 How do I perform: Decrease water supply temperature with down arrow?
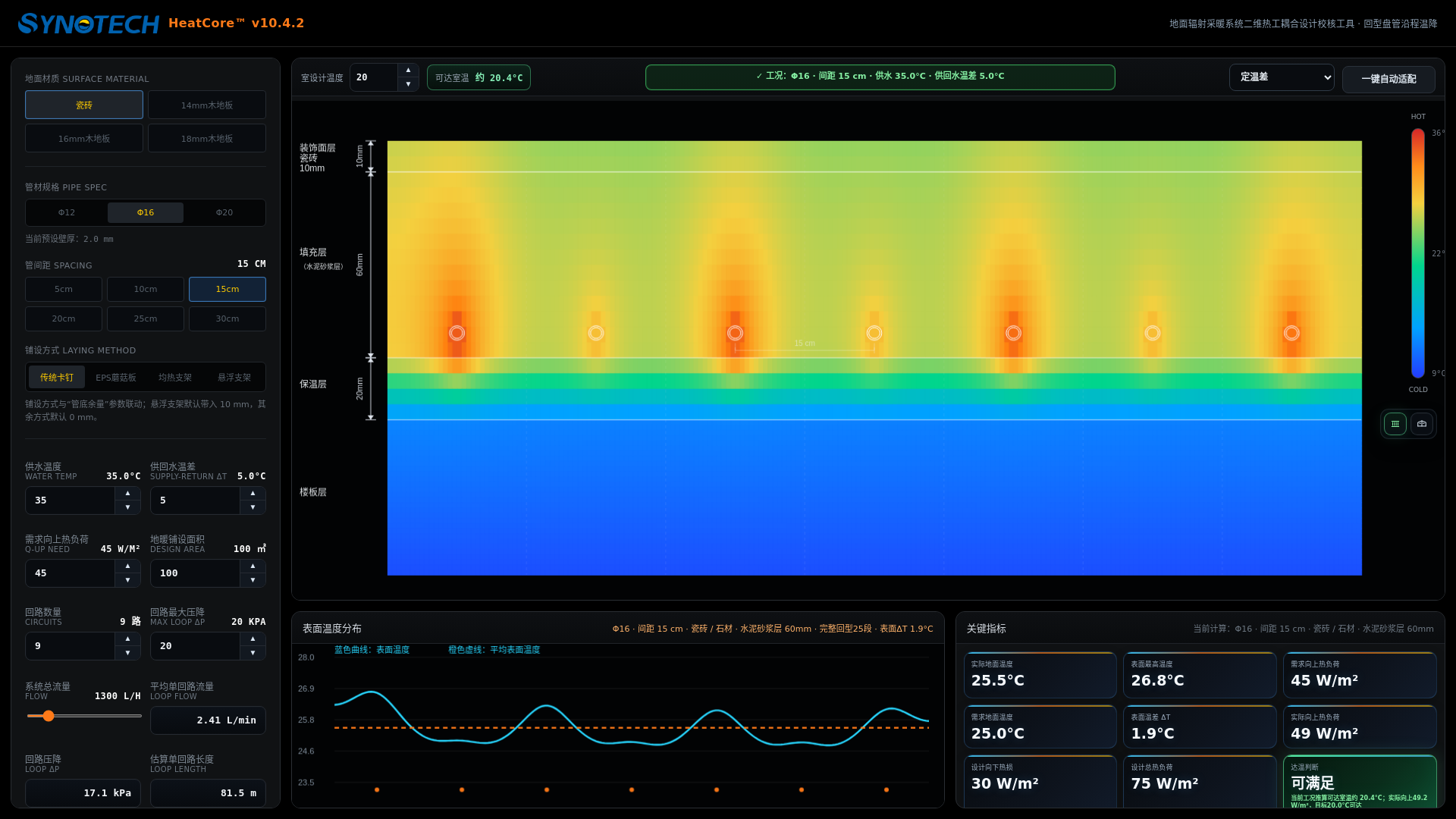(127, 507)
